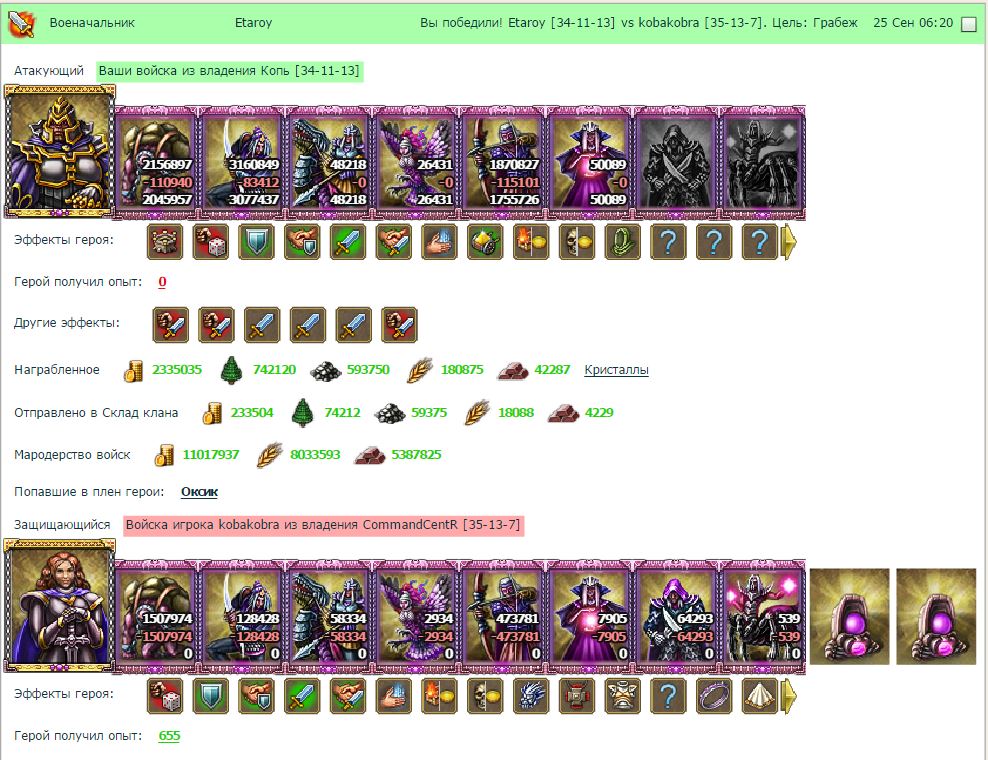Screen dimensions: 988x760
Task: Select the green sword effect icon in attacker effects
Action: tap(348, 241)
